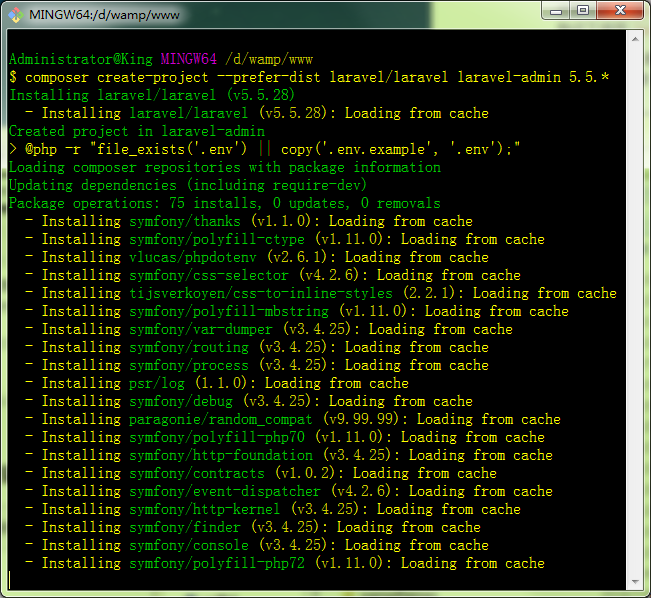Screen dimensions: 651x598
Task: Click the scrollbar down arrow
Action: (x=635, y=581)
